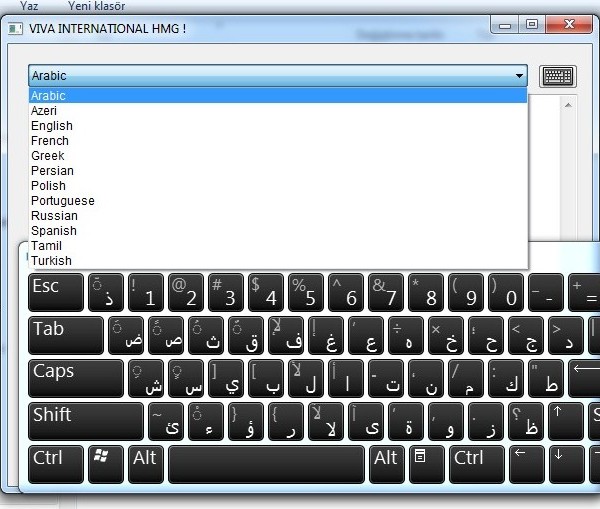Image resolution: width=600 pixels, height=509 pixels.
Task: Click the context menu key on keyboard
Action: point(427,464)
